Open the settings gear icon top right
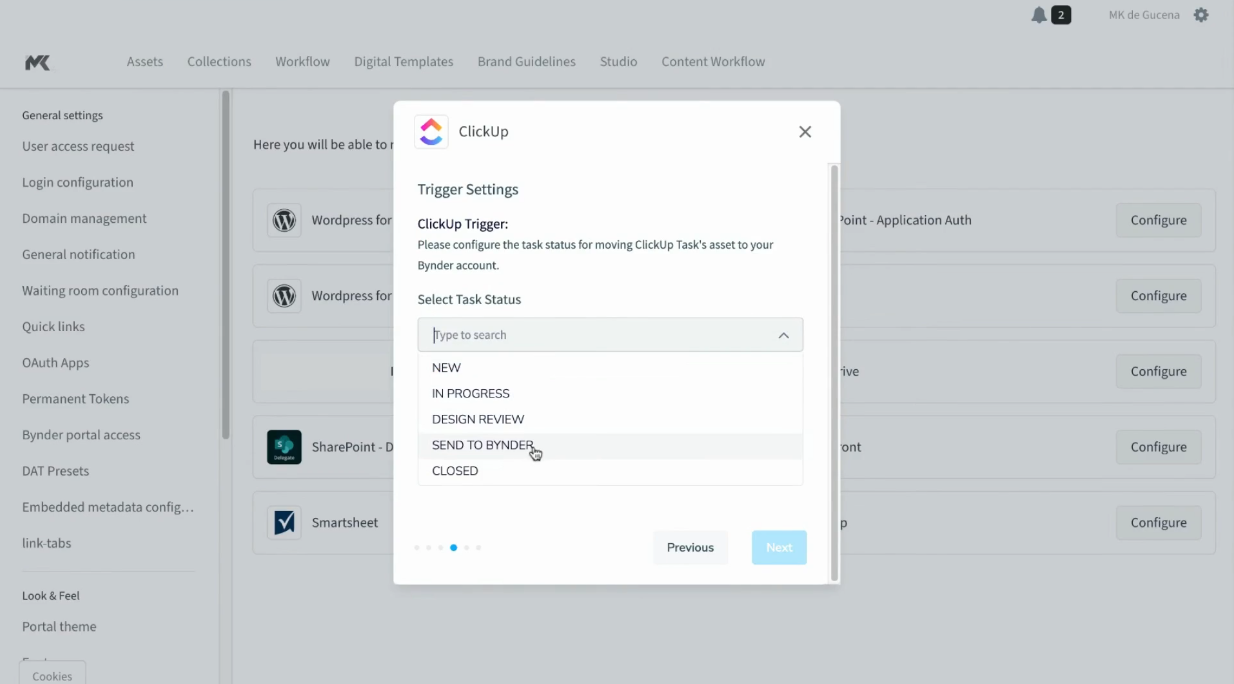Screen dimensions: 1234x684 [x=1201, y=15]
